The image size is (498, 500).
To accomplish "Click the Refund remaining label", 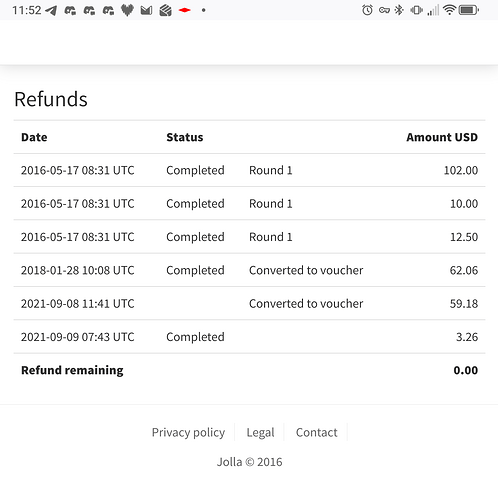I will [x=72, y=370].
